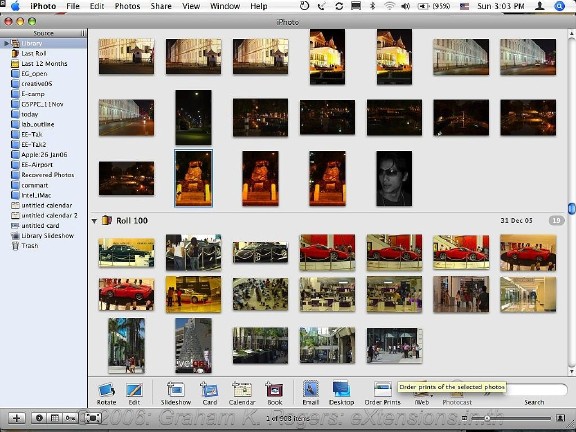This screenshot has height=432, width=576.
Task: Select the silver pyramid sculpture thumbnail
Action: point(193,345)
